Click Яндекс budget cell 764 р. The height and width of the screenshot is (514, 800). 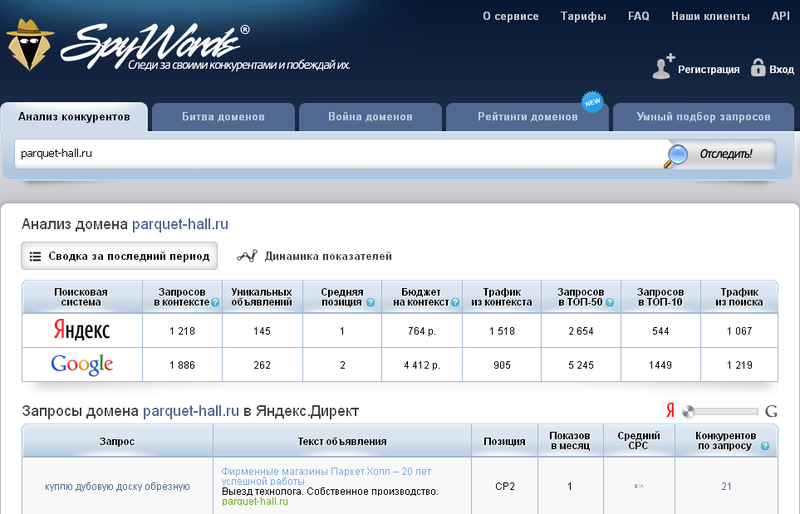(x=421, y=331)
